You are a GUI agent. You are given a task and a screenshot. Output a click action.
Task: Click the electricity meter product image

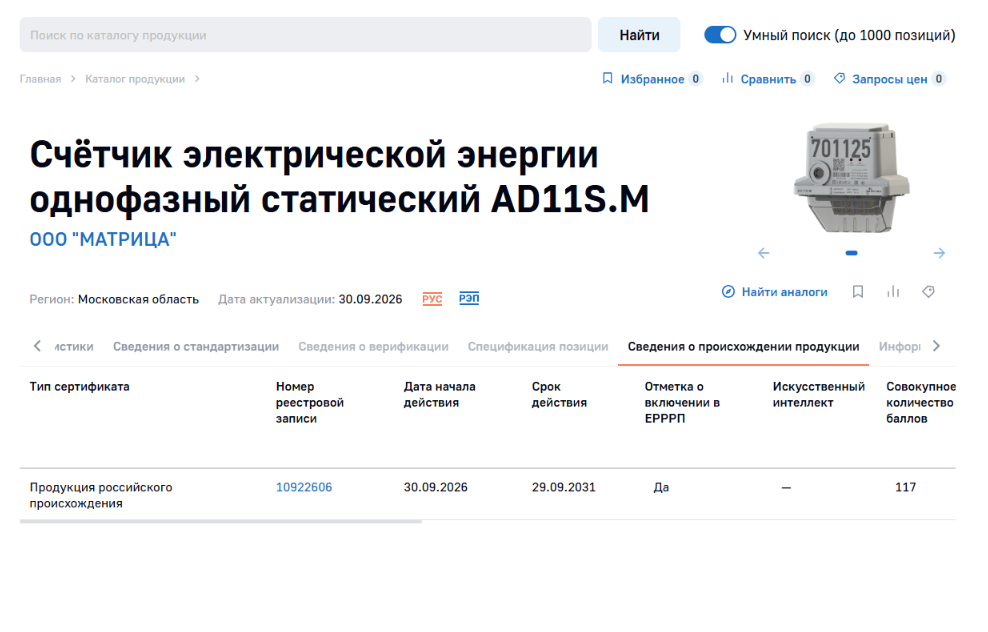(x=851, y=178)
